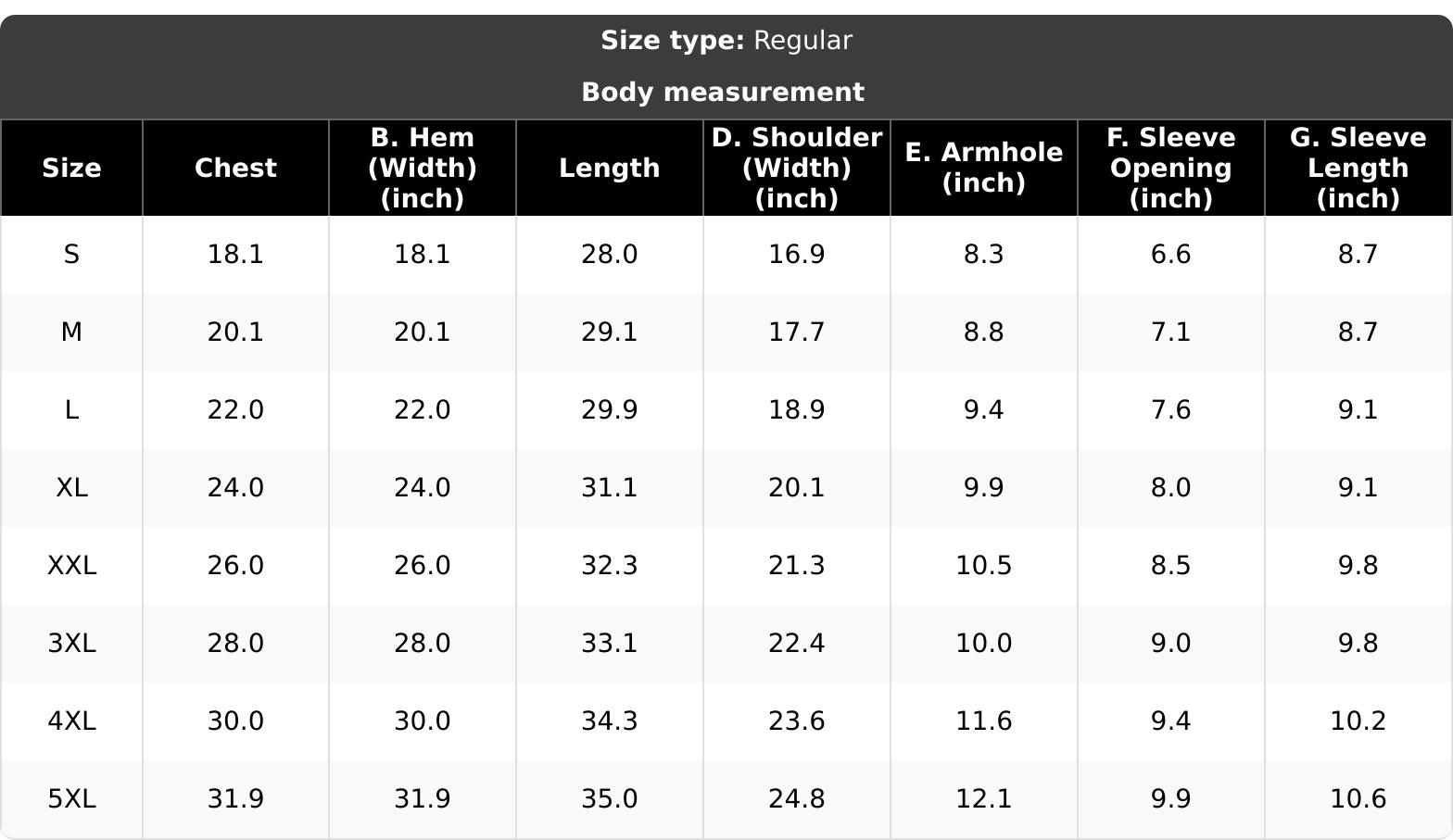Select the G. Sleeve Length header
Image resolution: width=1453 pixels, height=840 pixels.
pos(1358,168)
